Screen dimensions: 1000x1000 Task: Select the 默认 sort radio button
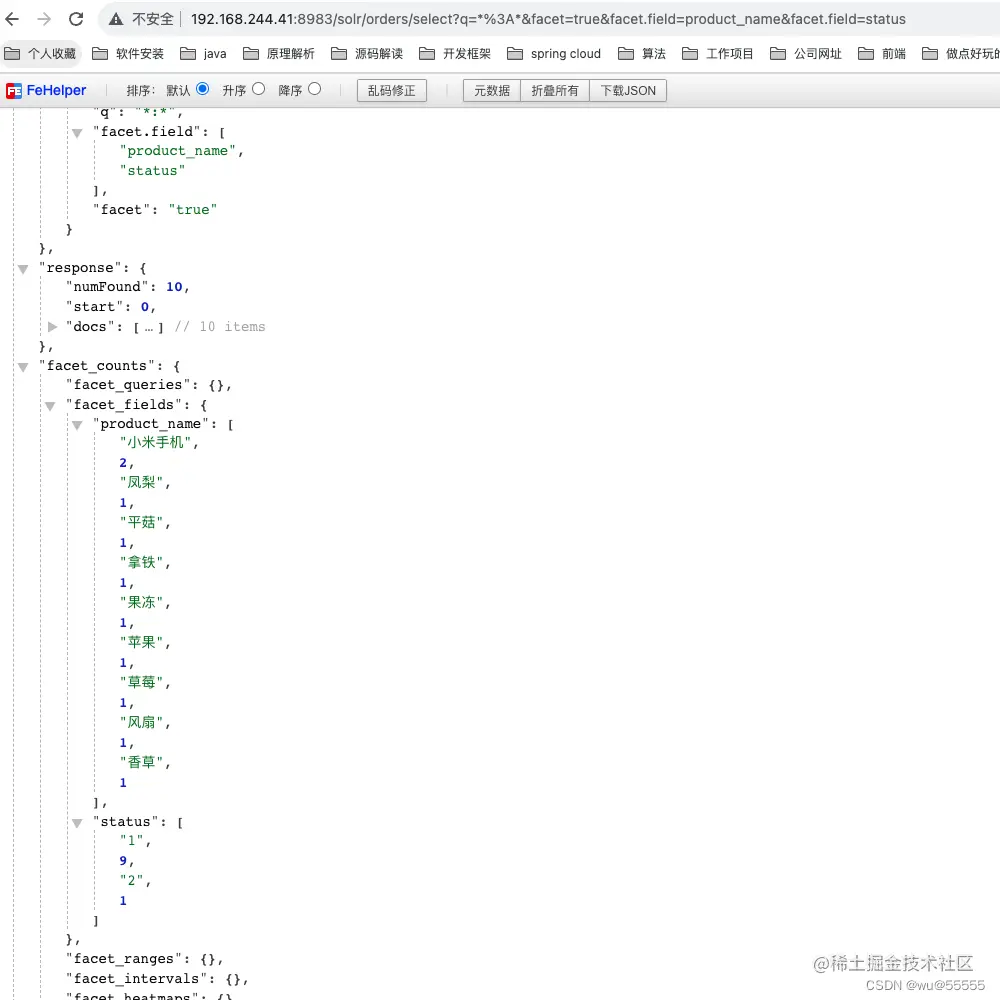203,89
